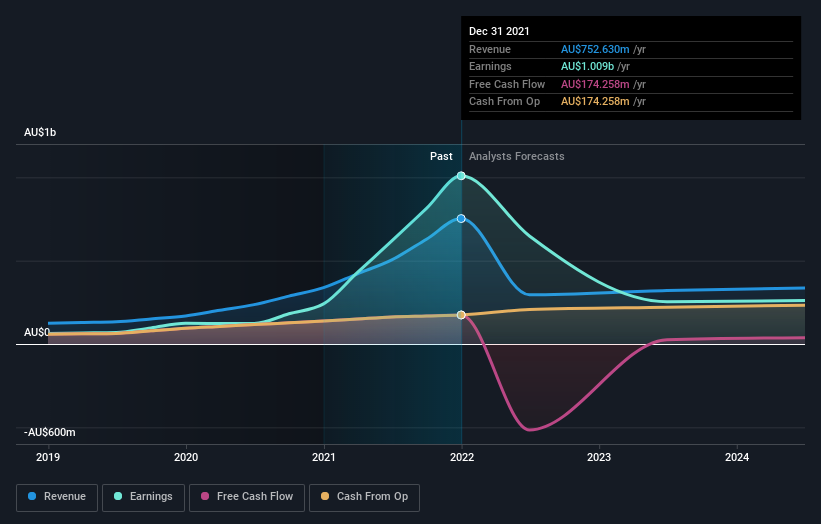The width and height of the screenshot is (821, 524).
Task: Click the pink Free Cash Flow legend dot
Action: pos(205,496)
